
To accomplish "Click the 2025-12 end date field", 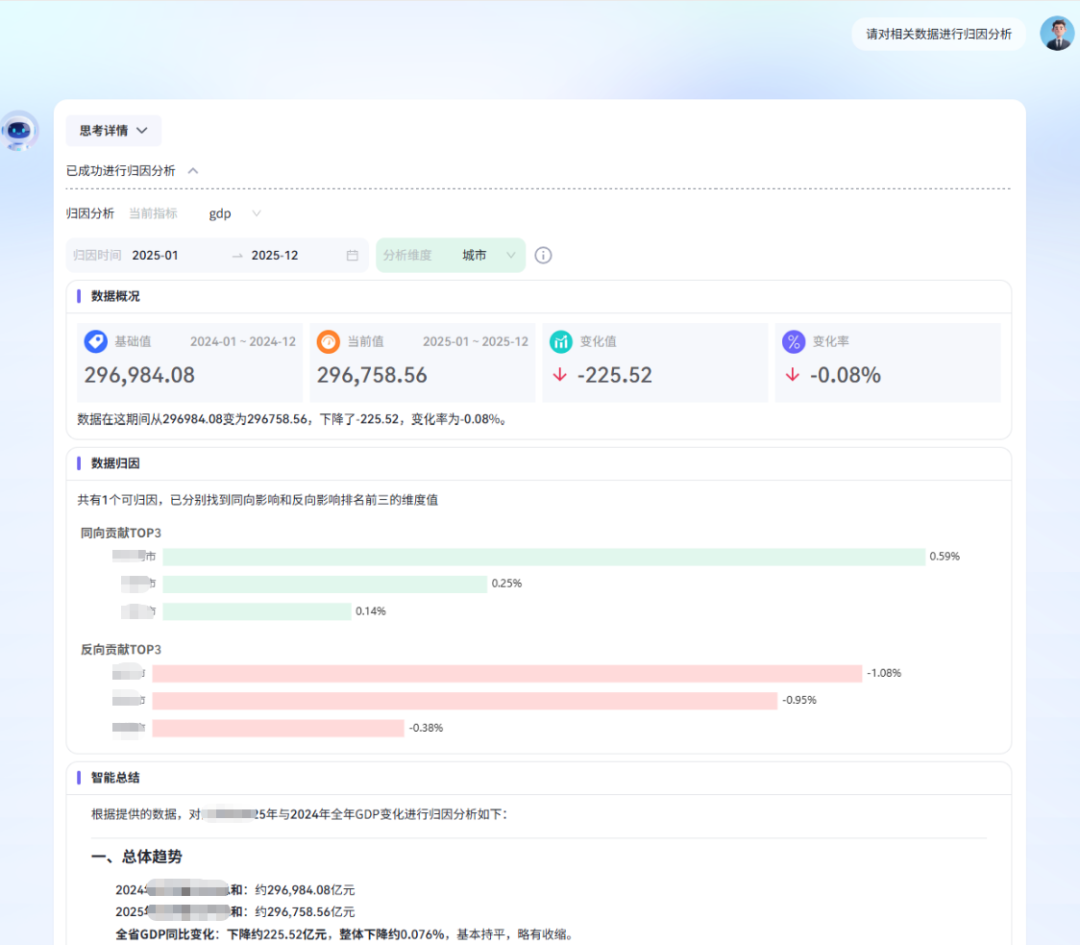I will tap(275, 256).
